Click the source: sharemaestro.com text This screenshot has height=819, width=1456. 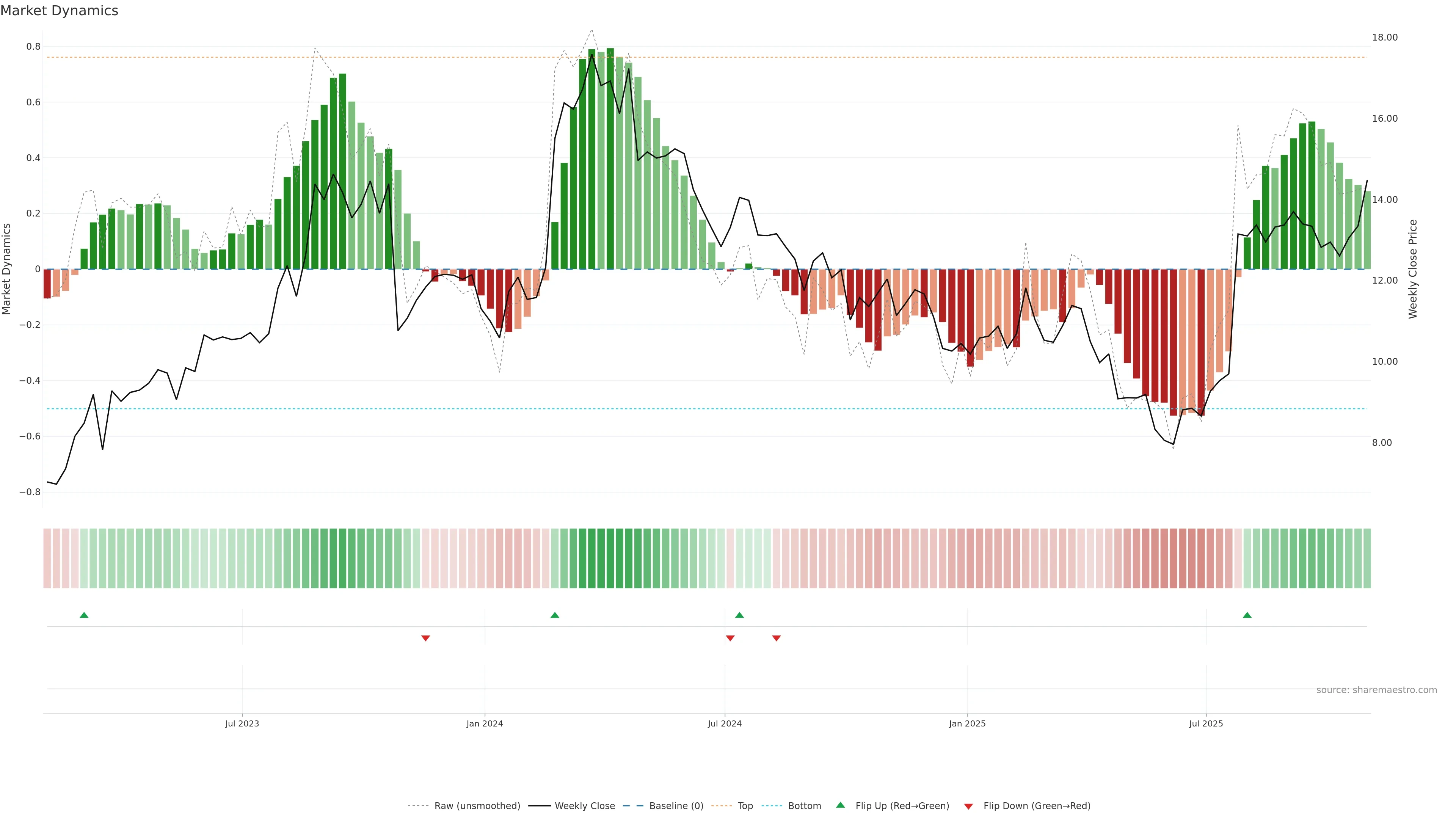click(x=1376, y=690)
